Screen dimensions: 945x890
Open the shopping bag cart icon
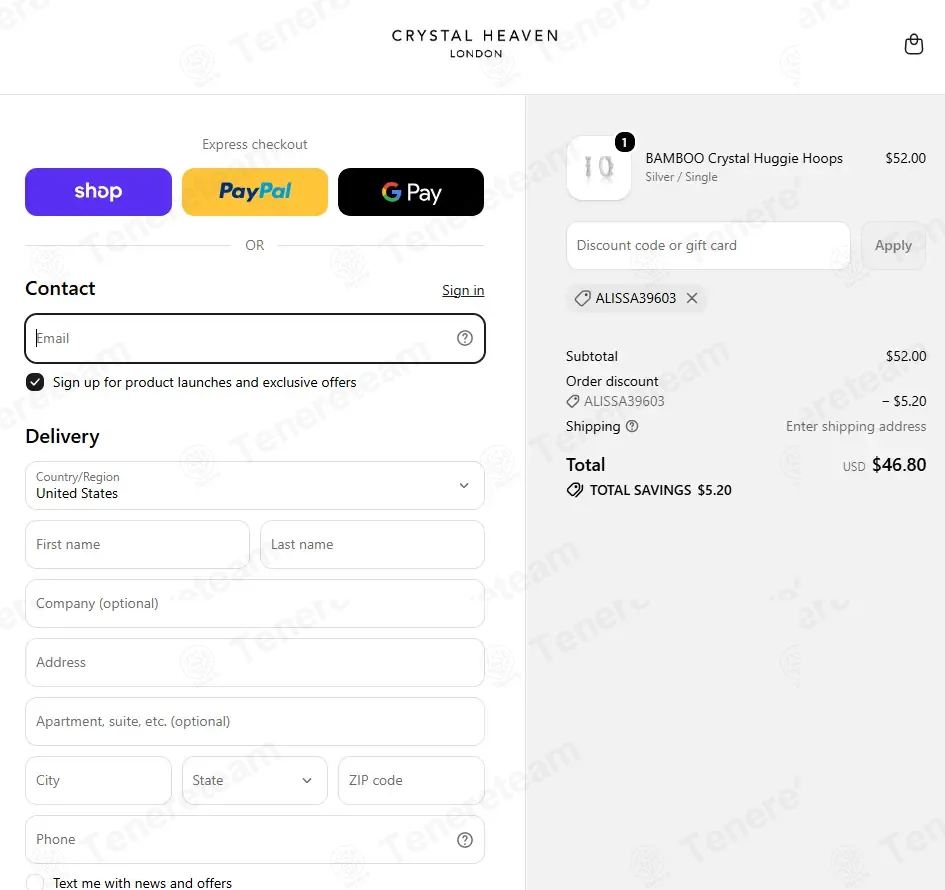click(914, 44)
